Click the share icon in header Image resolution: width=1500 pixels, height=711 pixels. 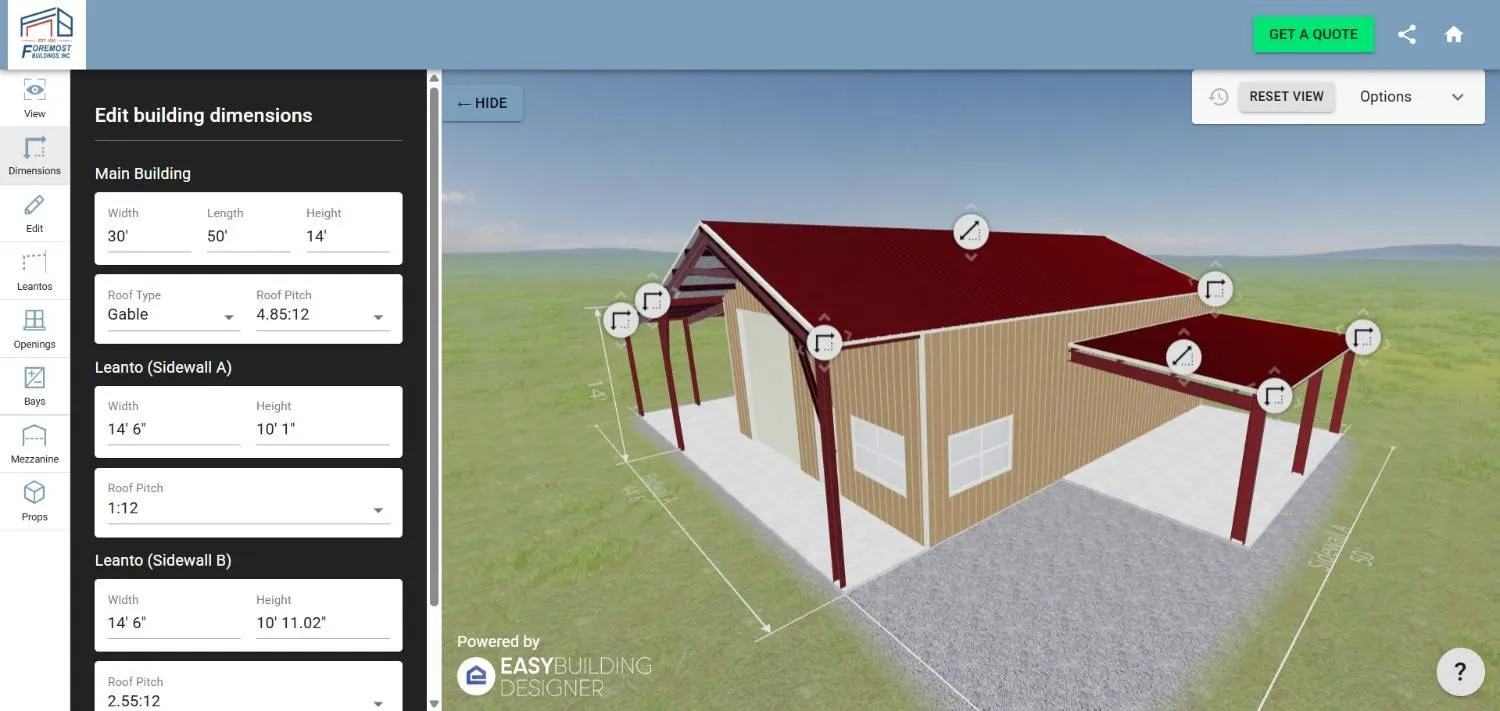[x=1407, y=34]
